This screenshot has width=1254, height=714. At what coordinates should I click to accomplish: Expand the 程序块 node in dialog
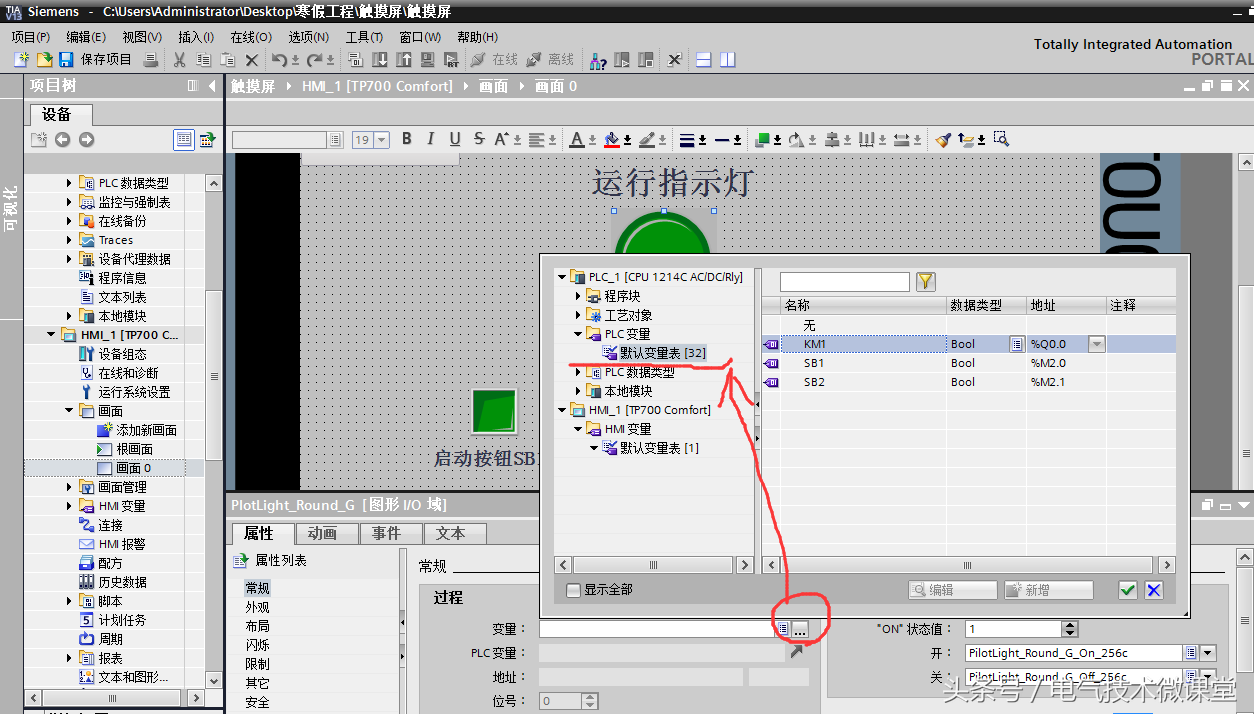(x=578, y=296)
